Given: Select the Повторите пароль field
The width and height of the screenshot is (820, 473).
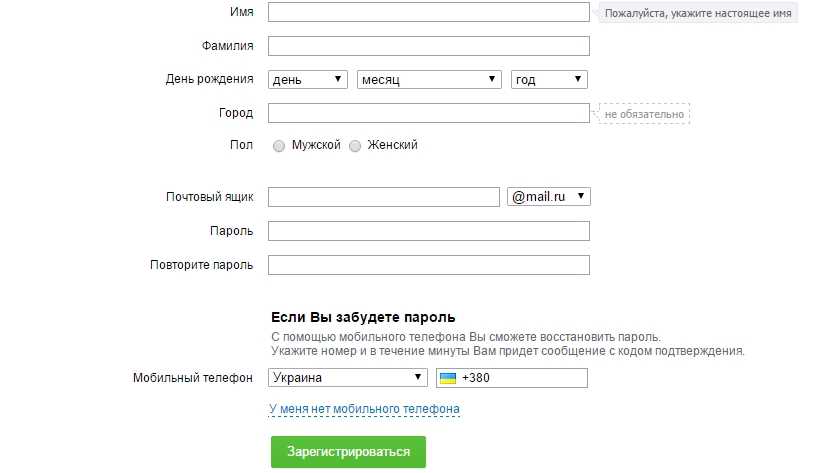Looking at the screenshot, I should coord(429,265).
